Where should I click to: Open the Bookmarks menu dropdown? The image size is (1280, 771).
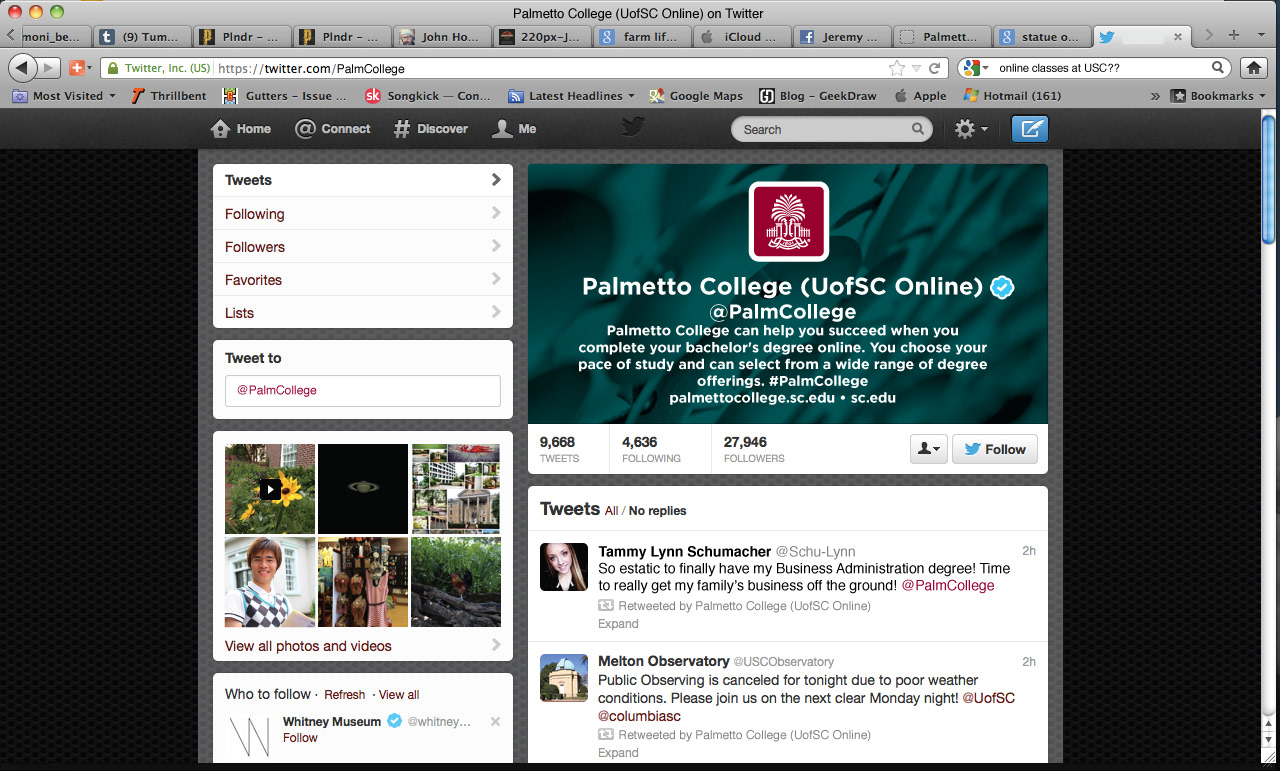[1218, 96]
